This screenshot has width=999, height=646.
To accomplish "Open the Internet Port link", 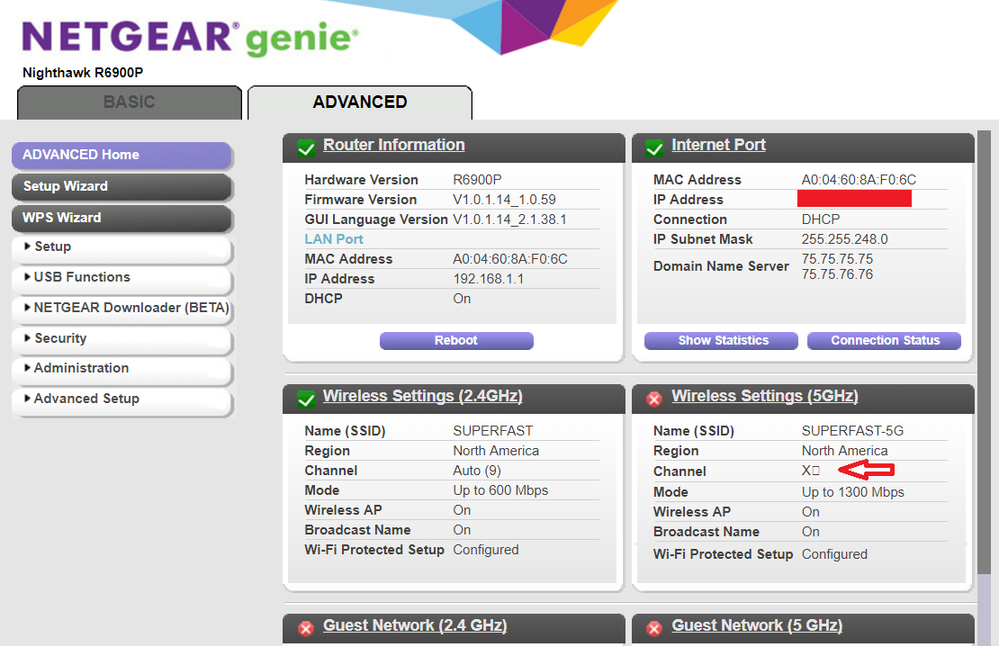I will 719,145.
